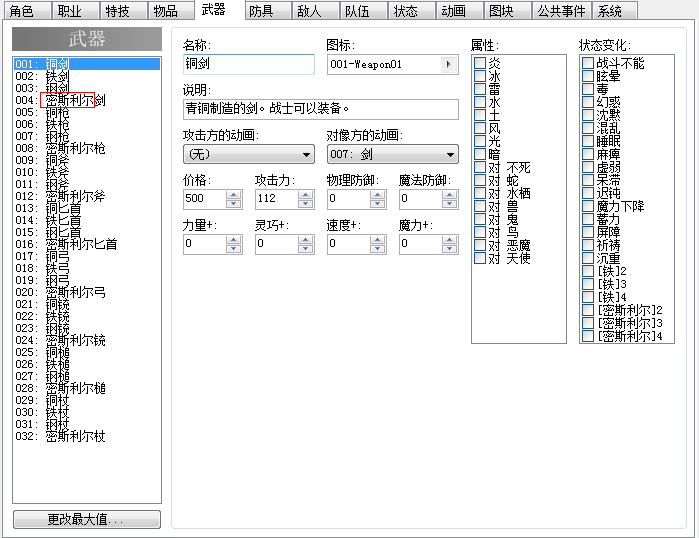The height and width of the screenshot is (538, 699).
Task: Toggle the 雷 attribute checkbox
Action: (480, 89)
